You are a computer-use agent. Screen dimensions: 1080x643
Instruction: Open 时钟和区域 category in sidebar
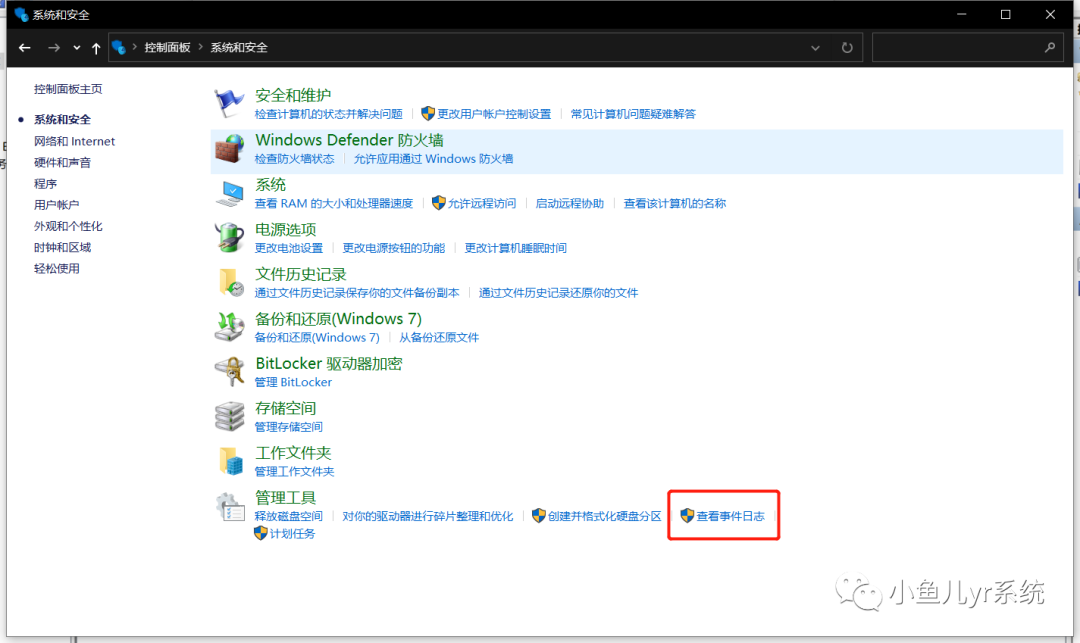(62, 247)
